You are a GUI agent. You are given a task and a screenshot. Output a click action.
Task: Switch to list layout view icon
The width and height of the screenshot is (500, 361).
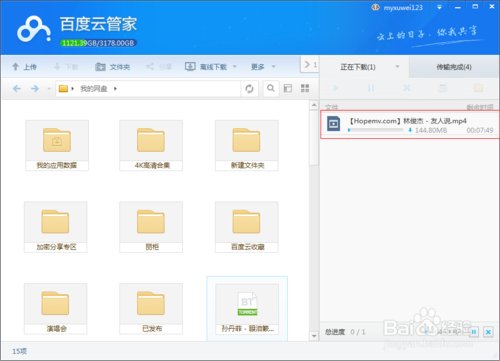click(x=288, y=88)
